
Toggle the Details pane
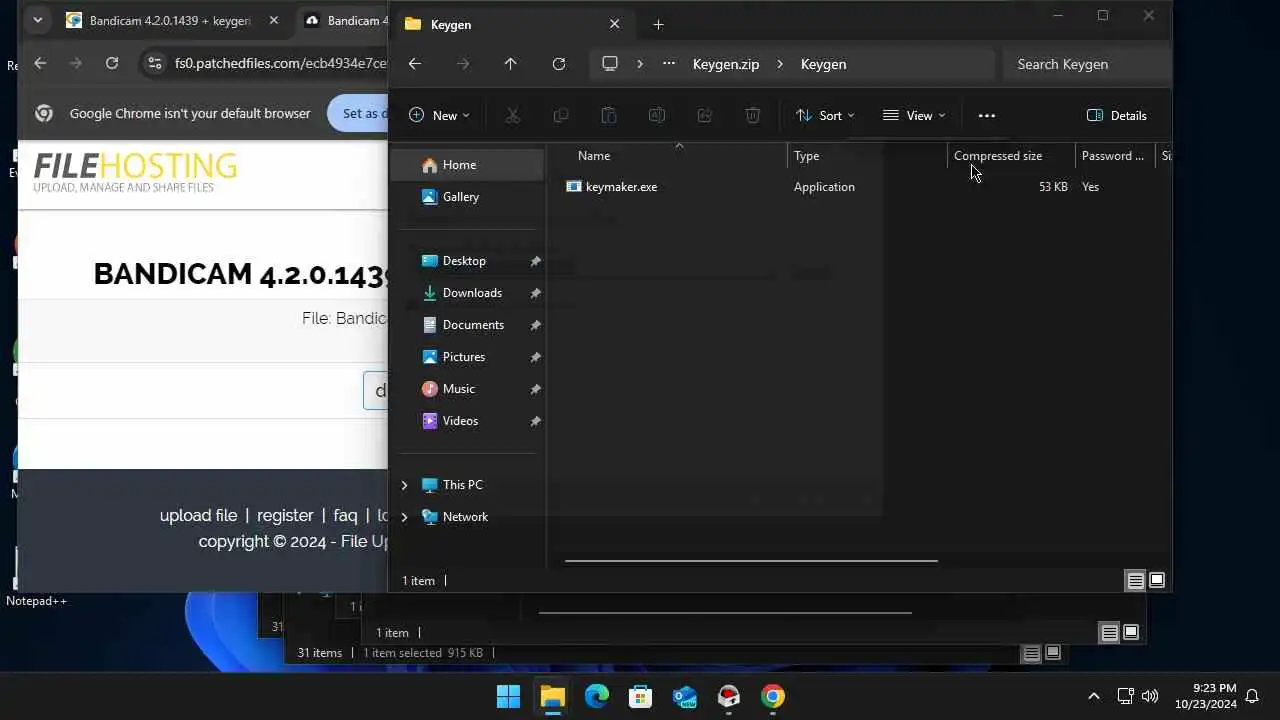[x=1117, y=116]
